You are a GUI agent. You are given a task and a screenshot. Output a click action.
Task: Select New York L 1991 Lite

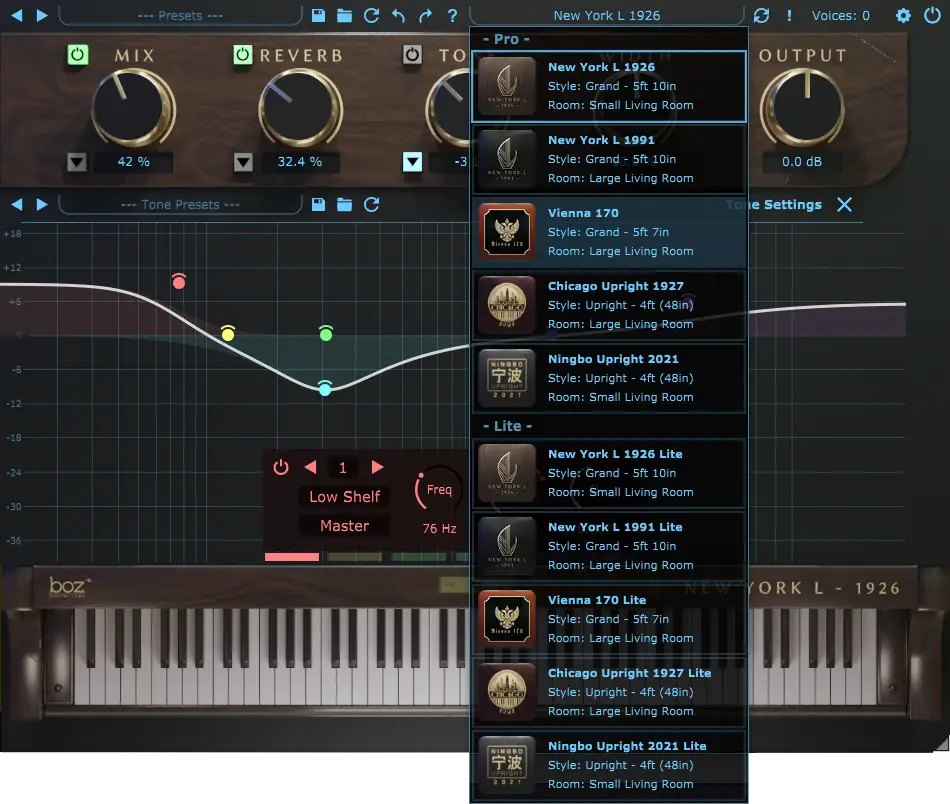[x=609, y=546]
